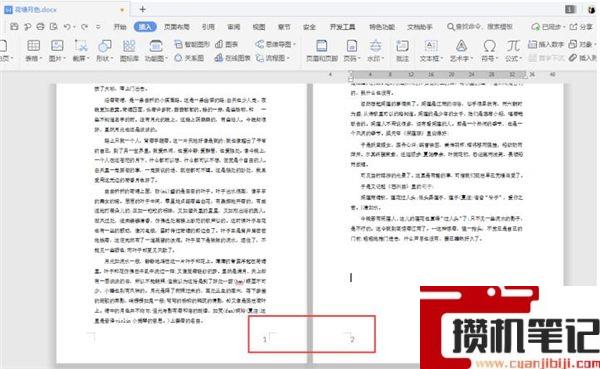Redo the last undone action
This screenshot has height=369, width=600.
(84, 27)
